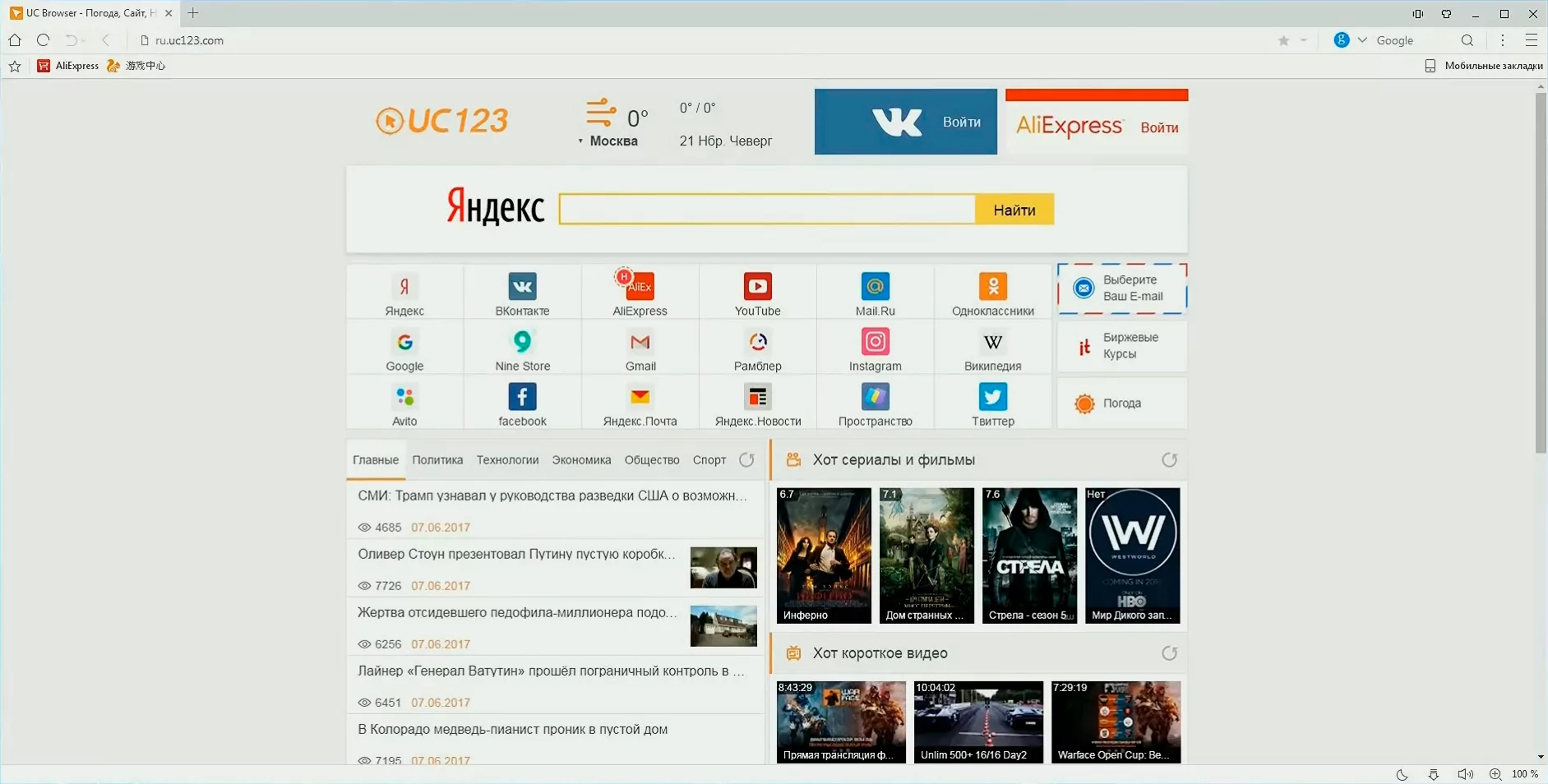Image resolution: width=1548 pixels, height=784 pixels.
Task: Open Биржевые Курсы link
Action: (1122, 346)
